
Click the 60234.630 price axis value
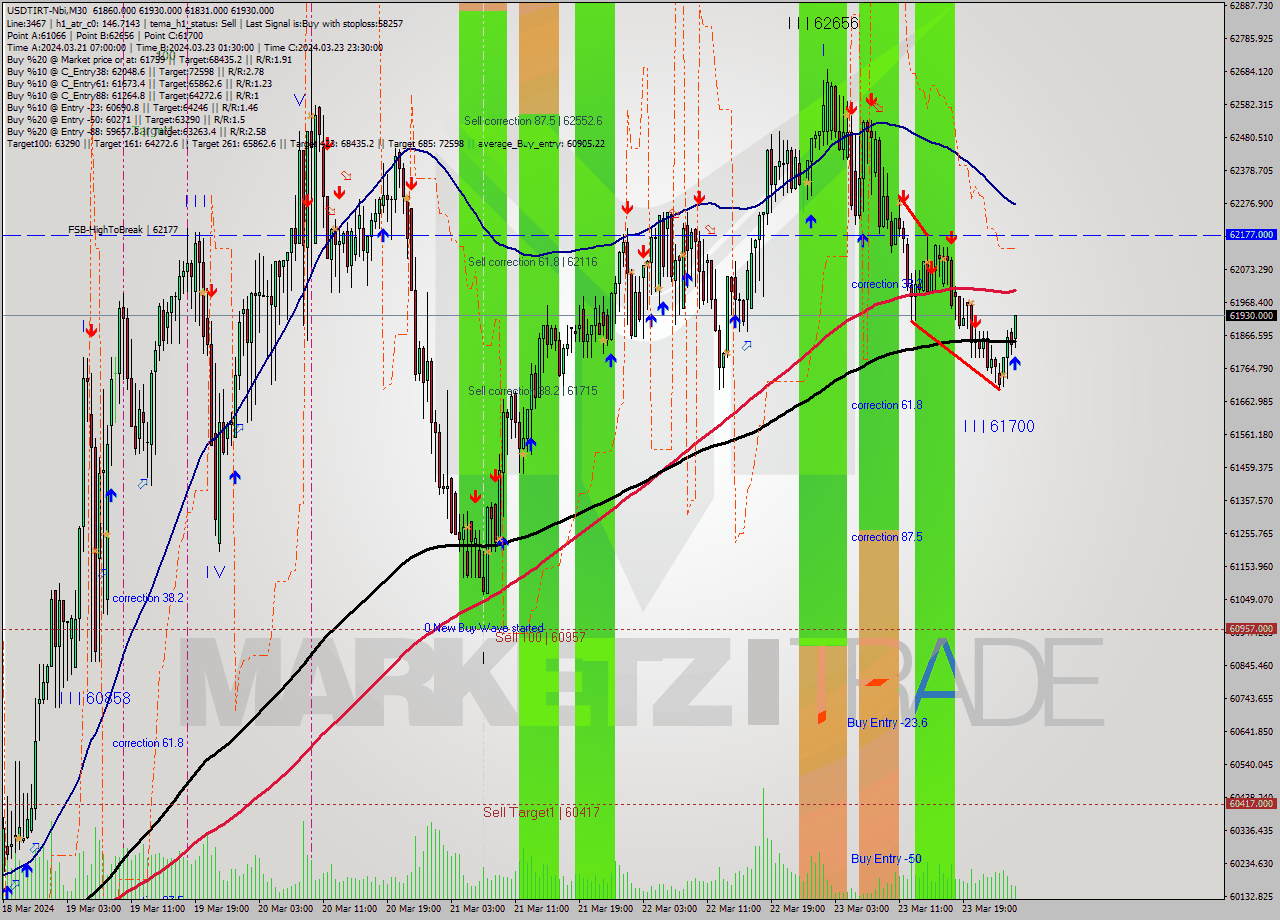pyautogui.click(x=1250, y=864)
